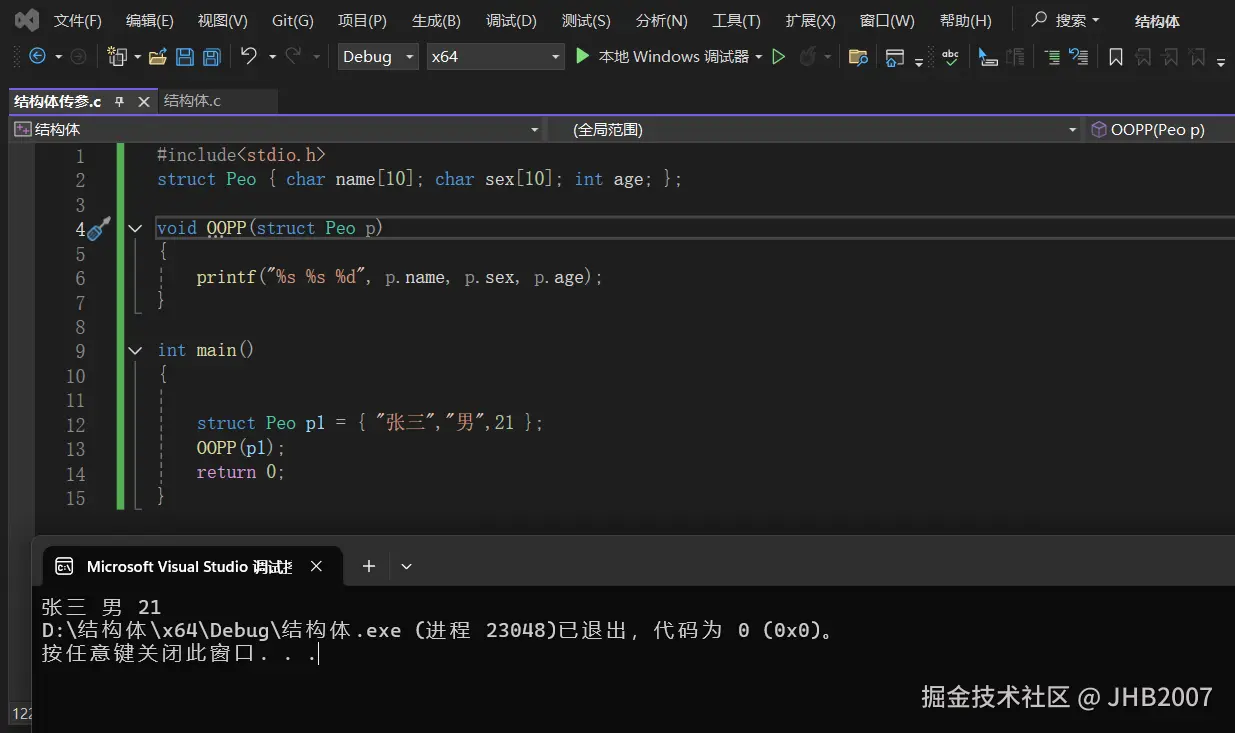Run the program without debugging

click(779, 57)
